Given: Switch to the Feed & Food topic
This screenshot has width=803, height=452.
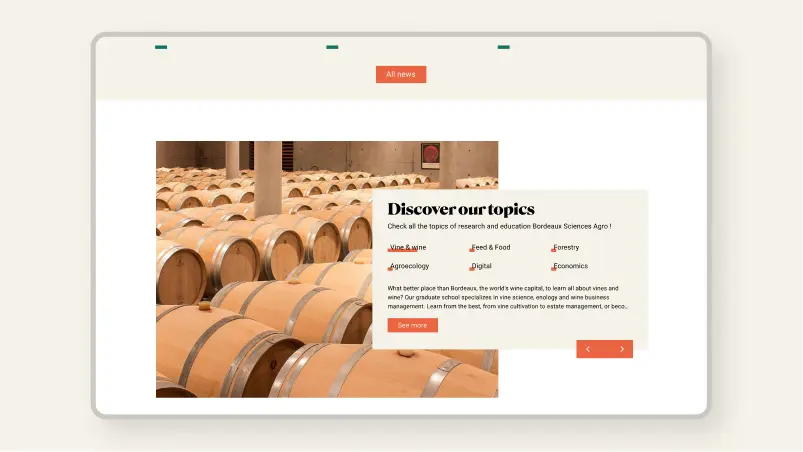Looking at the screenshot, I should coord(490,247).
